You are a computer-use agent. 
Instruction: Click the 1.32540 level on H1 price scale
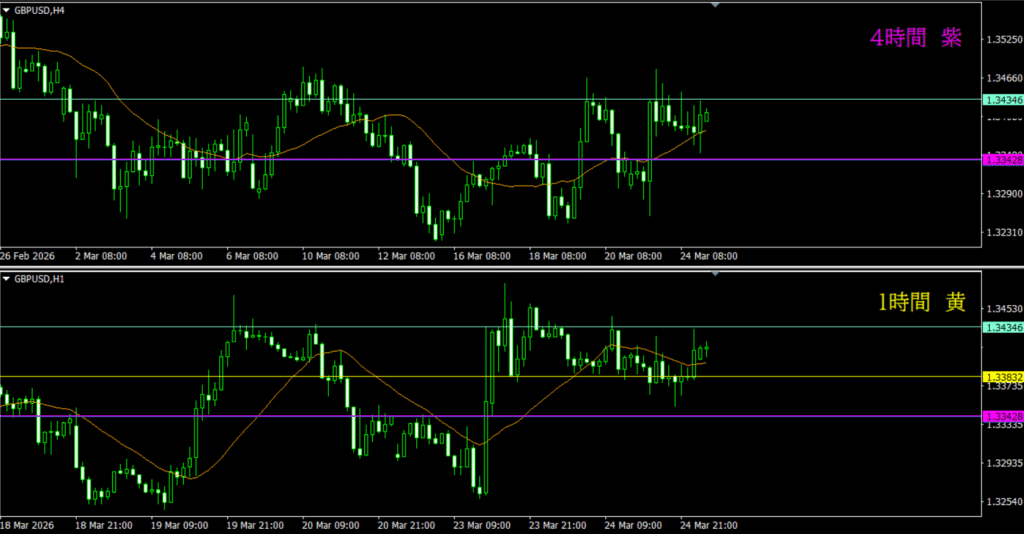coord(1003,502)
